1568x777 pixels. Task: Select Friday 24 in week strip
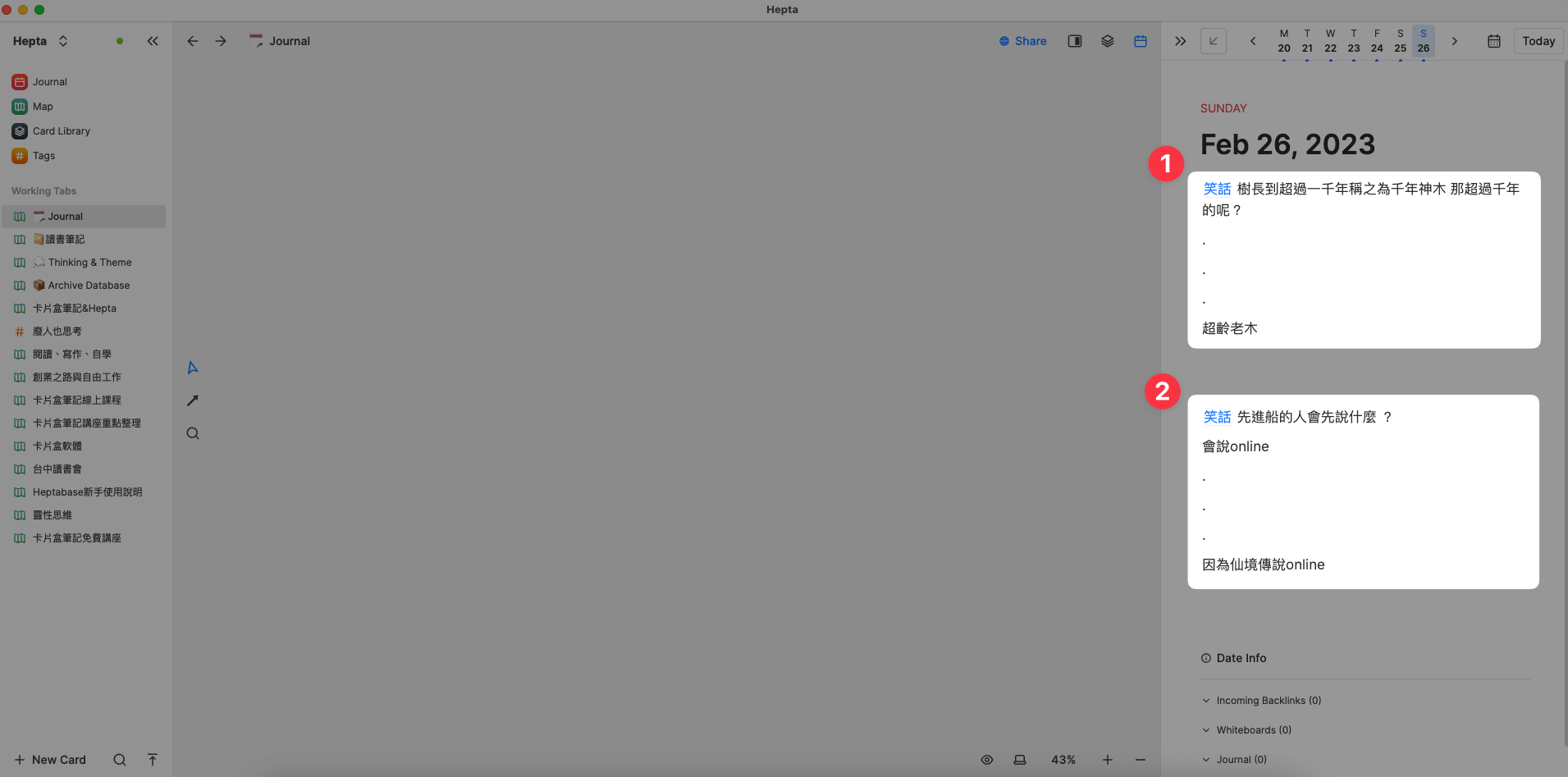[x=1377, y=41]
